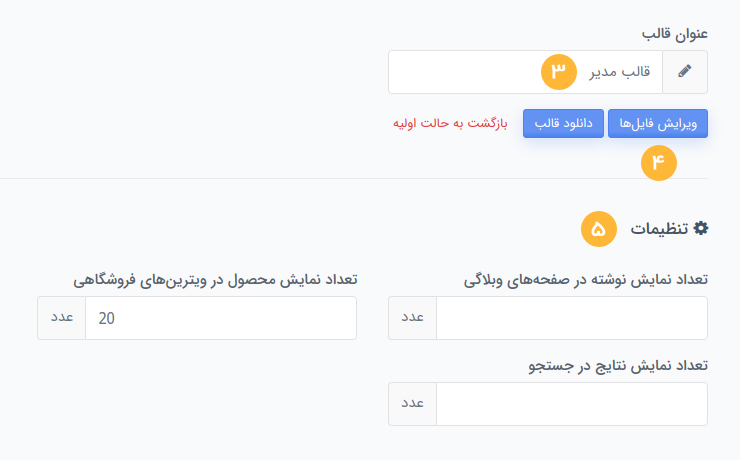The image size is (740, 460).
Task: Click the تعداد نمایش محصول در ویترین‌های فروشگاهی label
Action: tap(214, 279)
